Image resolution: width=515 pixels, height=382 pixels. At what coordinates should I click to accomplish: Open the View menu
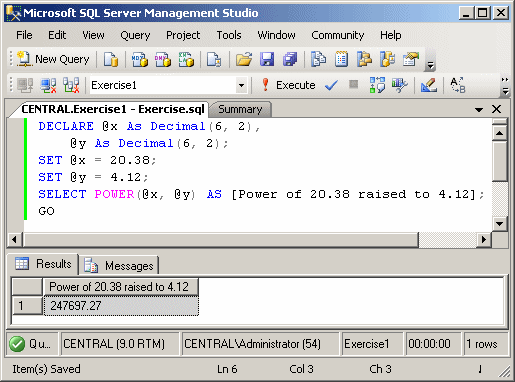coord(93,35)
